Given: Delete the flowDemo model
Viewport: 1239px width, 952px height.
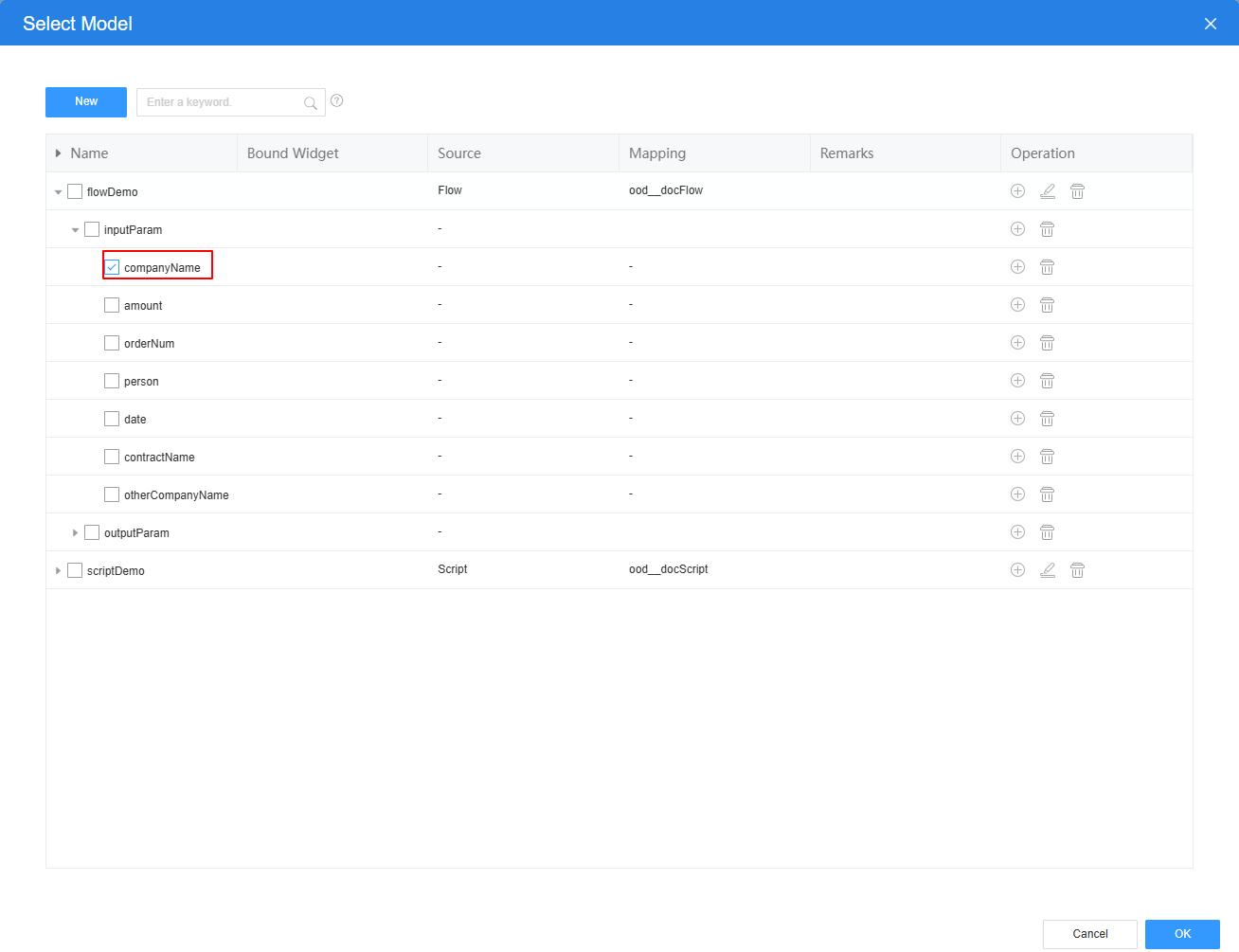Looking at the screenshot, I should pos(1077,190).
